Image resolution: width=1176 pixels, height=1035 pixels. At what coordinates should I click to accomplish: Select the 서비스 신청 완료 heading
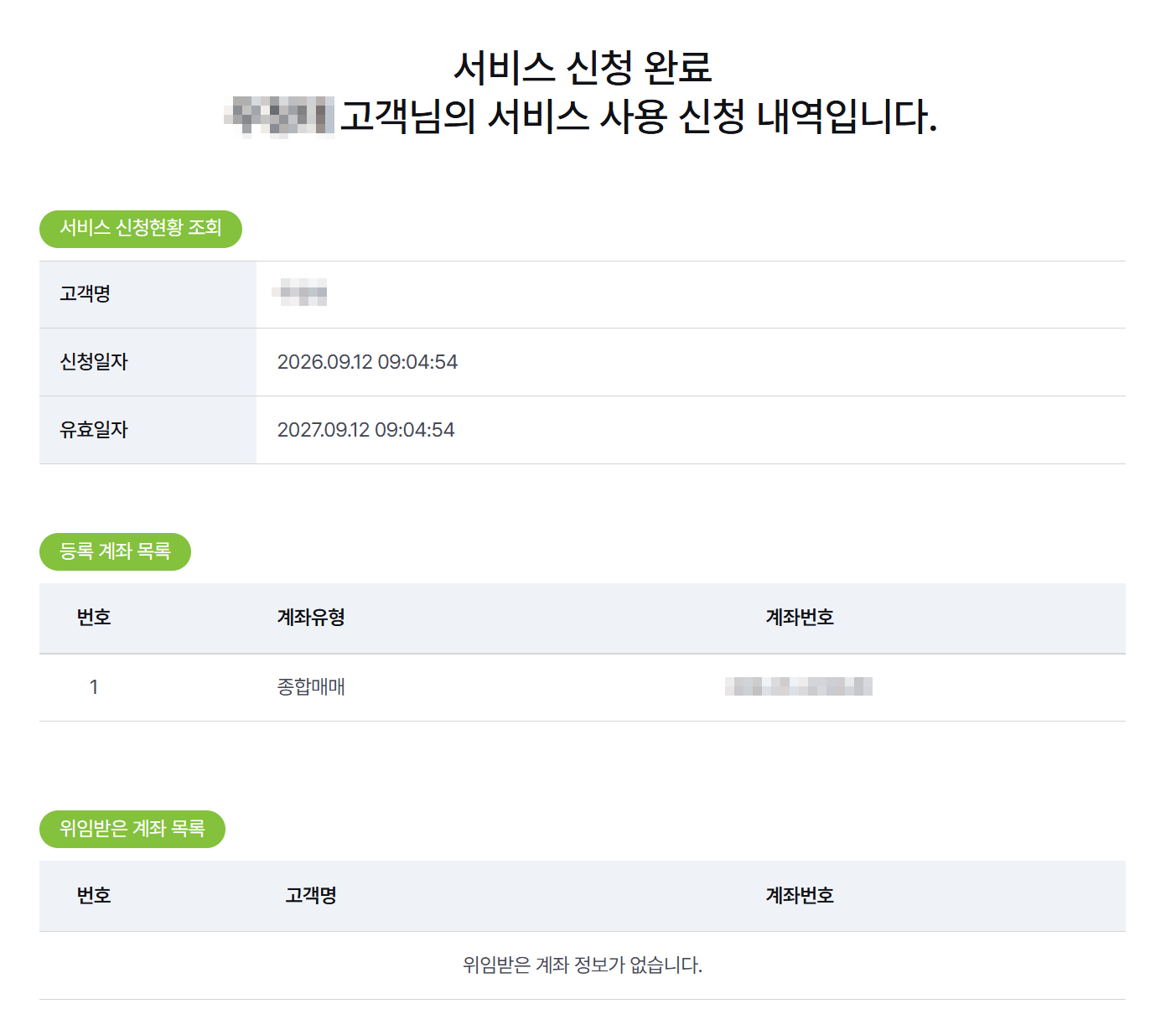pyautogui.click(x=583, y=67)
